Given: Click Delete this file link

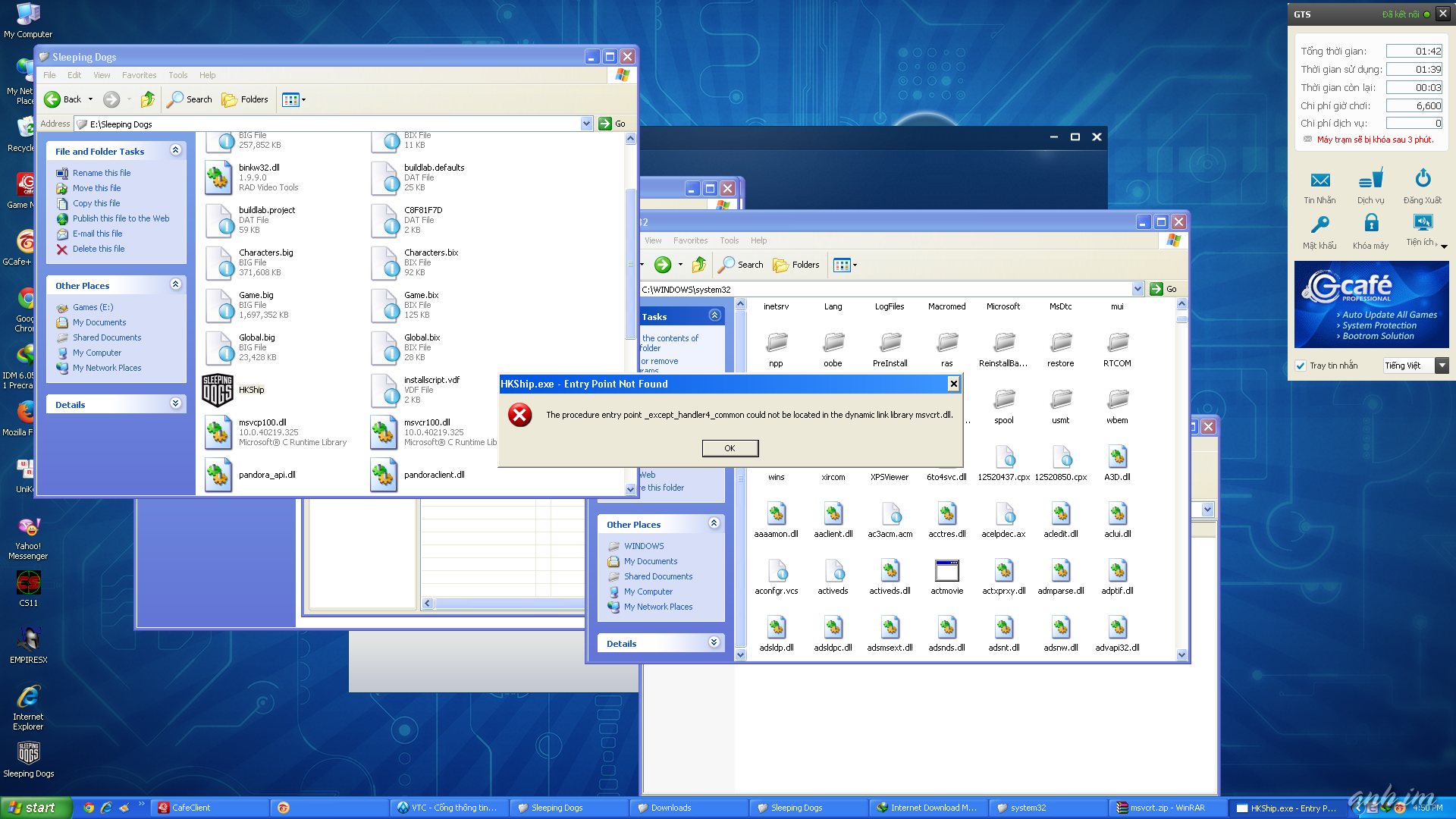Looking at the screenshot, I should pos(99,249).
